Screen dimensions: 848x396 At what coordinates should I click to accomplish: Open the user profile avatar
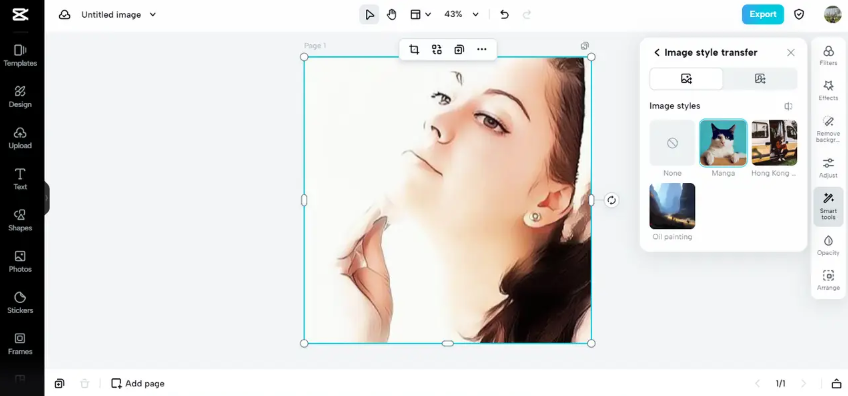tap(832, 15)
